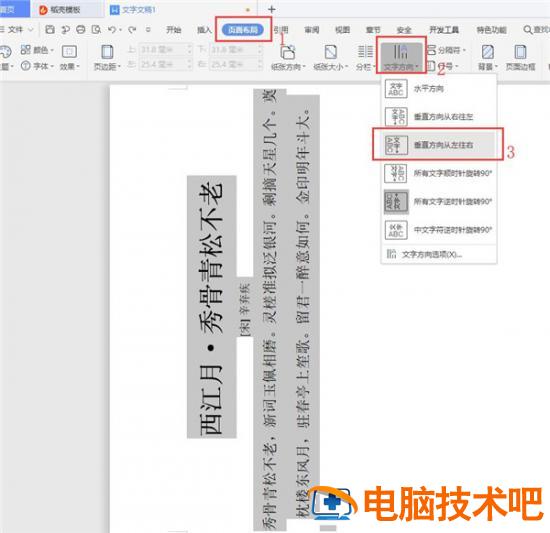Switch to the 插入 (Insert) tab
Viewport: 550px width, 533px height.
click(x=204, y=30)
